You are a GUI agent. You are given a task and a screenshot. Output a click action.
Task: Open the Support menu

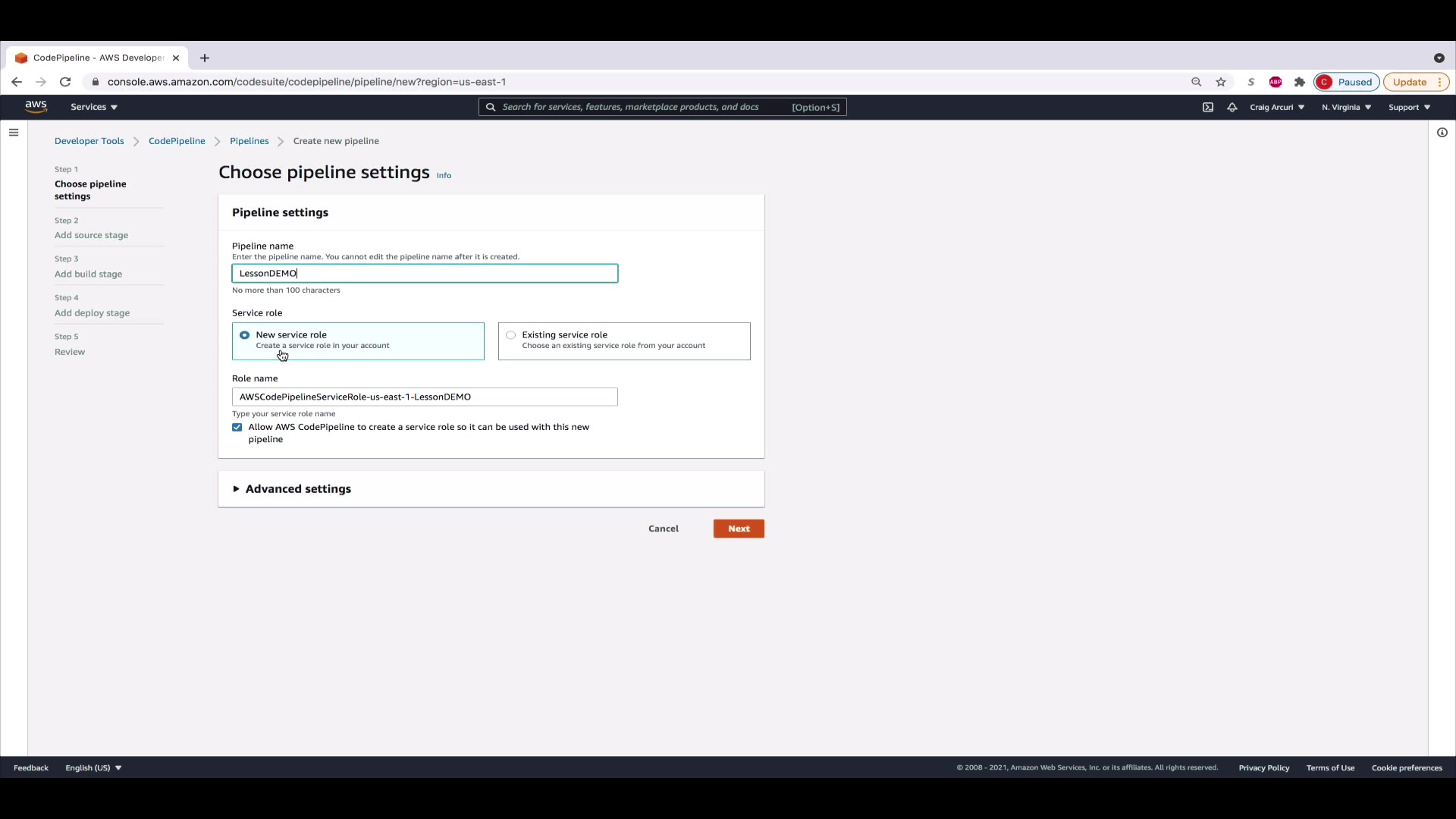[1409, 107]
